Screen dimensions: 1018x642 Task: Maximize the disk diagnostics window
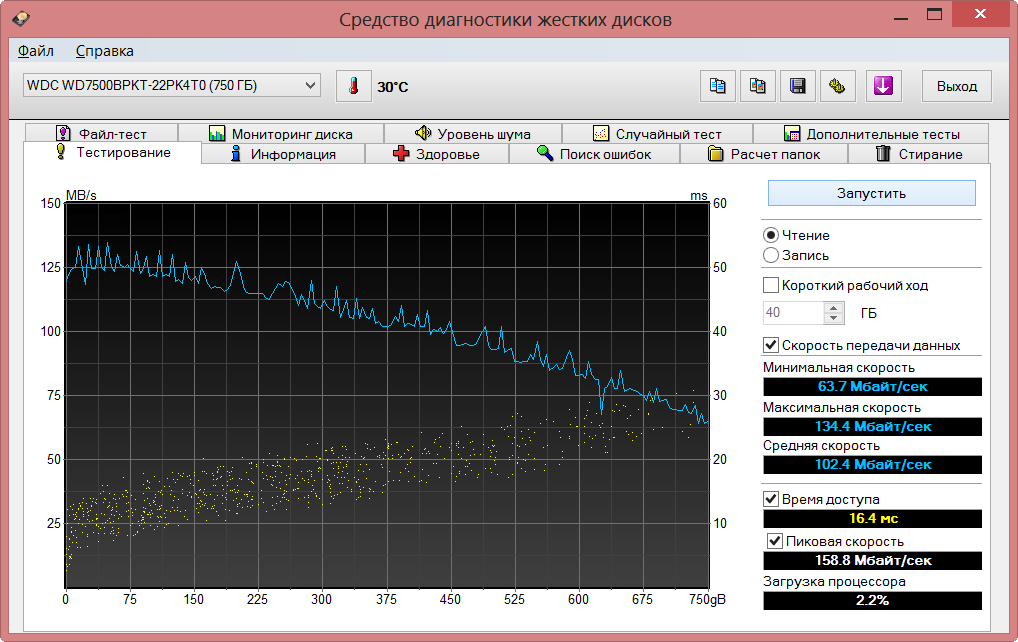pos(934,14)
